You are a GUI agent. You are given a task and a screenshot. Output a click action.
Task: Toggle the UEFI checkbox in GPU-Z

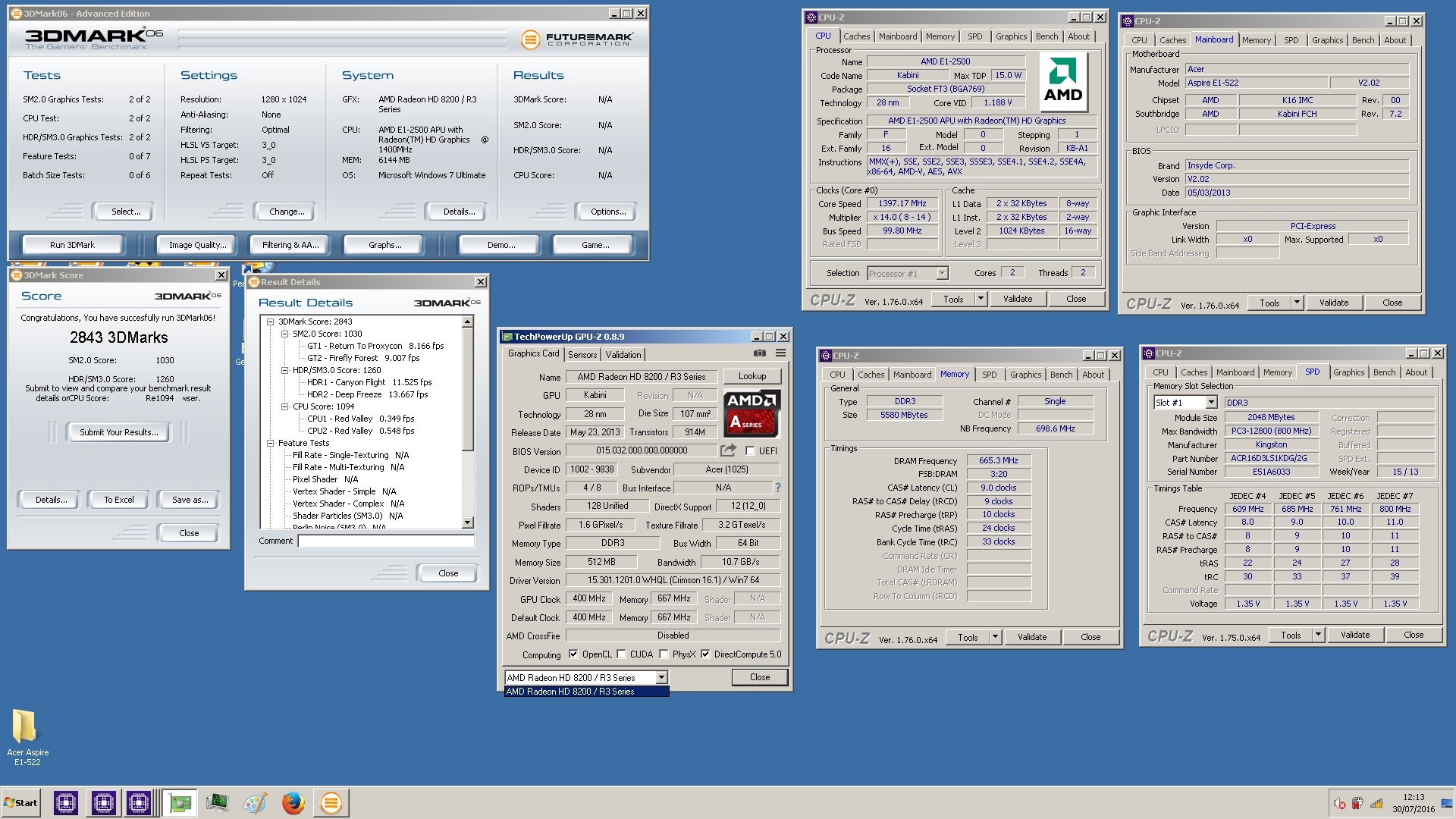(x=750, y=450)
